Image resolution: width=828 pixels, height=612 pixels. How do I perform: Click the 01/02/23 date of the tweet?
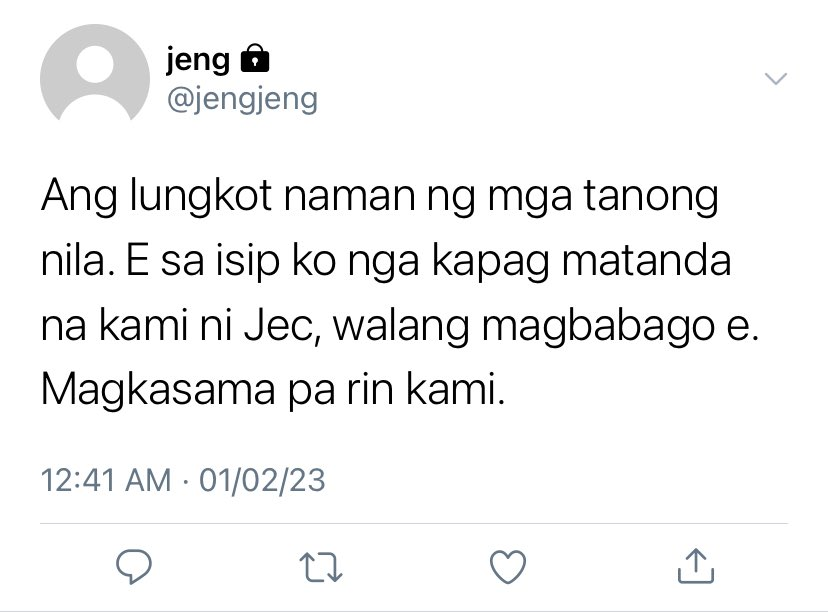tap(262, 480)
